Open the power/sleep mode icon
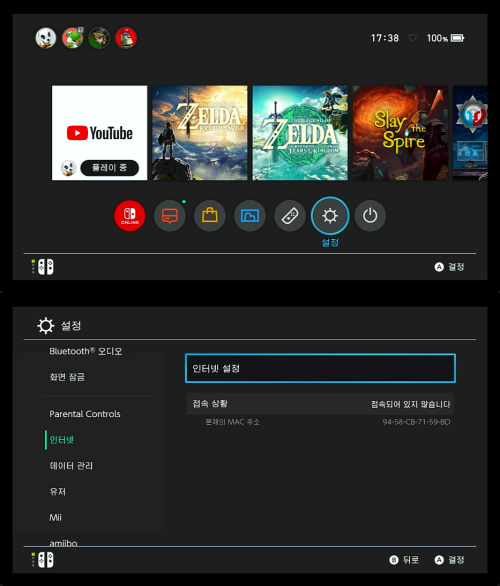 [370, 216]
